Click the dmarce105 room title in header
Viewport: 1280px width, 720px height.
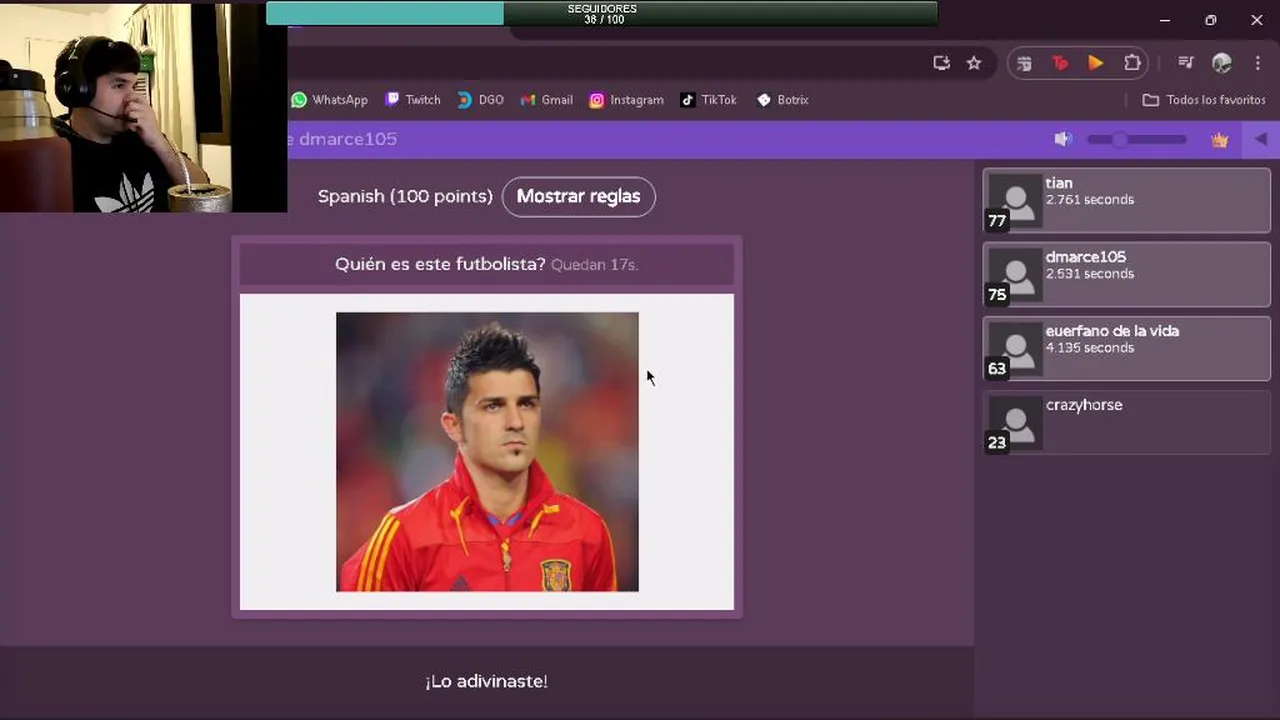tap(347, 139)
